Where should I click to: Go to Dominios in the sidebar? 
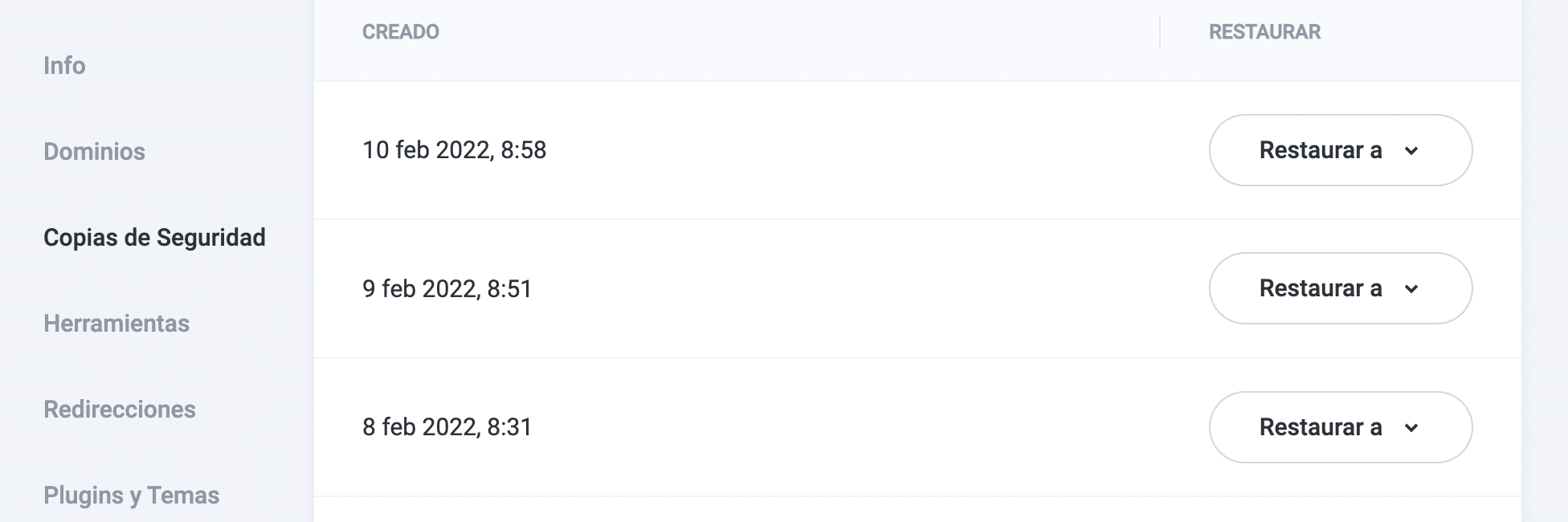pos(94,152)
